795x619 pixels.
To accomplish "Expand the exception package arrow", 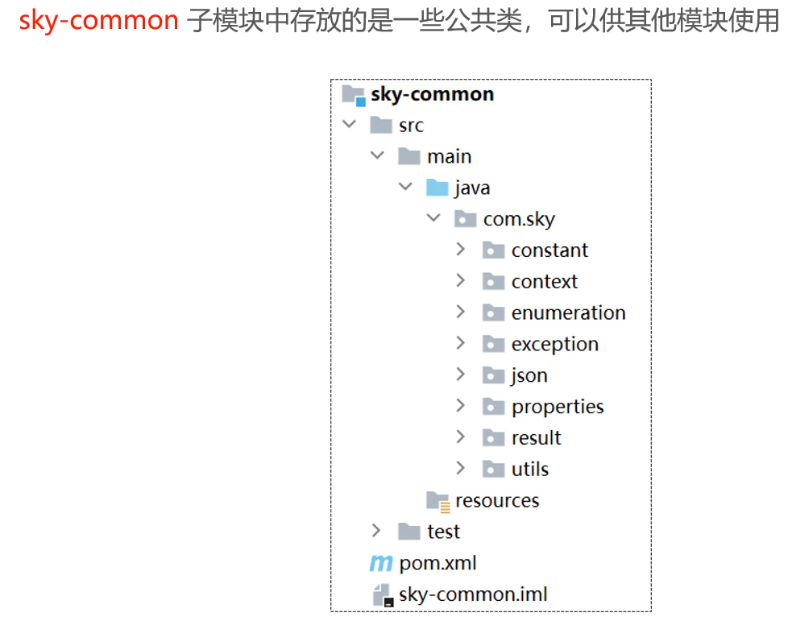I will 460,343.
